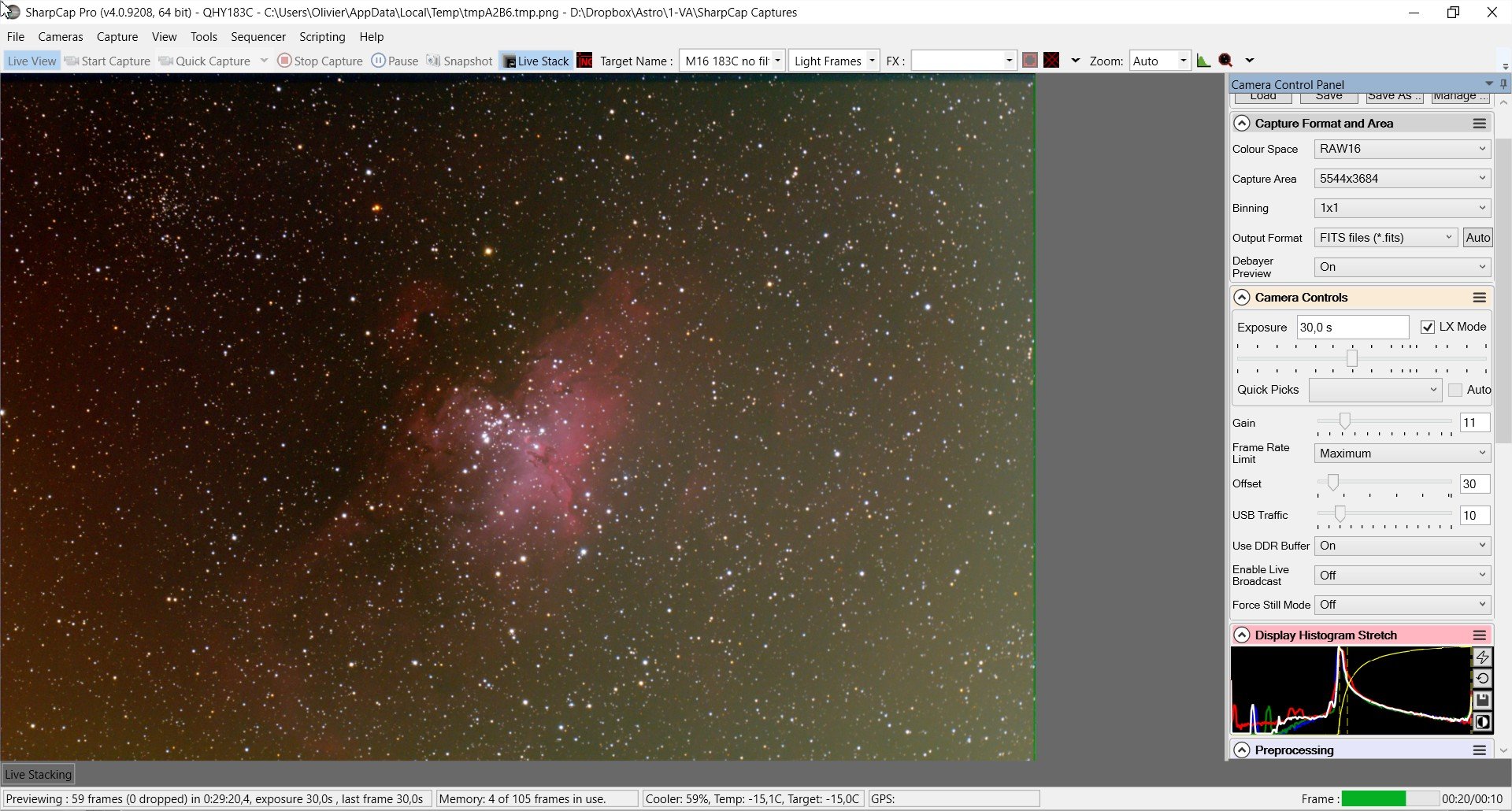Reset the histogram stretch with the circular arrow icon
The height and width of the screenshot is (811, 1512).
coord(1482,679)
